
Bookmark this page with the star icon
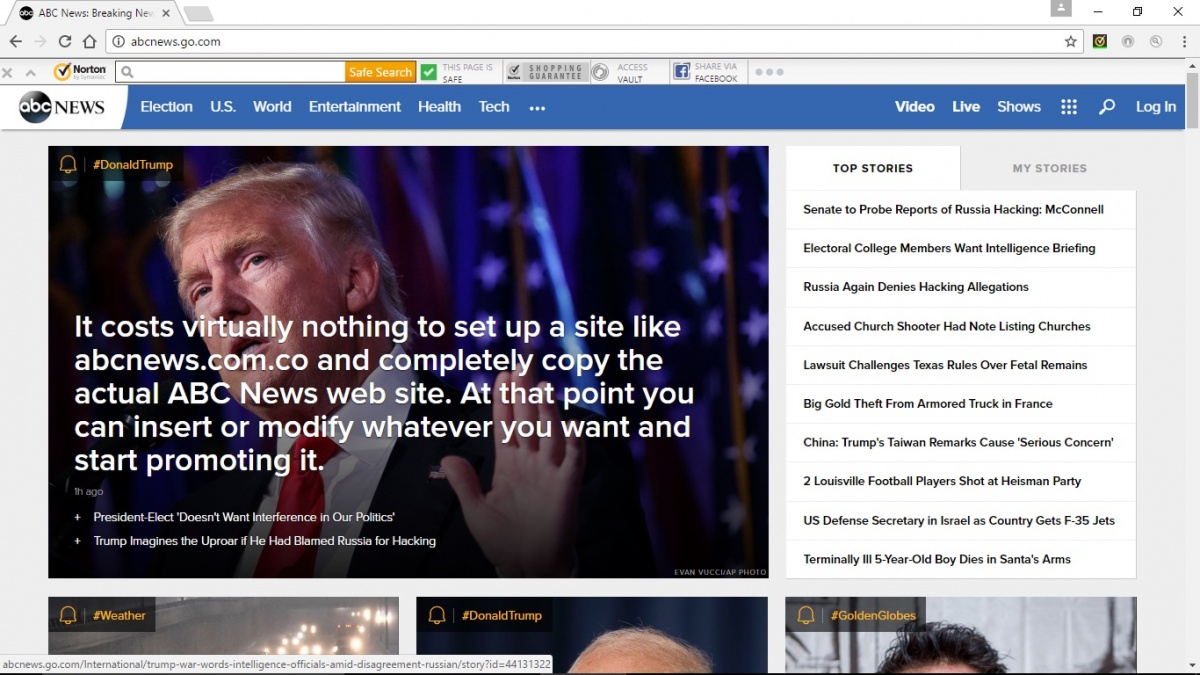click(1071, 41)
